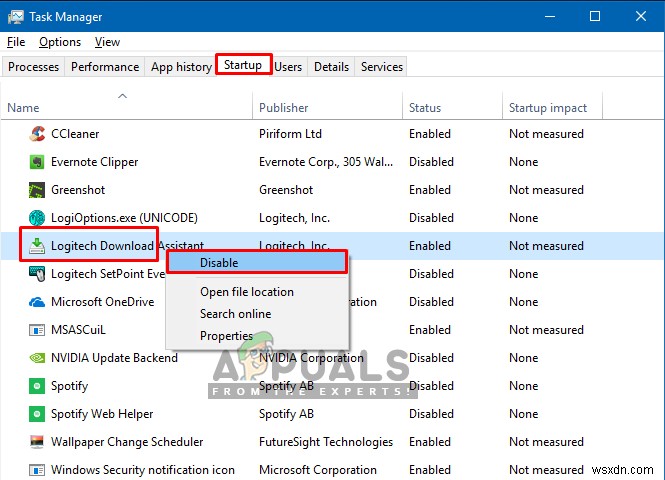This screenshot has width=665, height=480.
Task: Select the Wallpaper Change Scheduler entry
Action: [127, 442]
